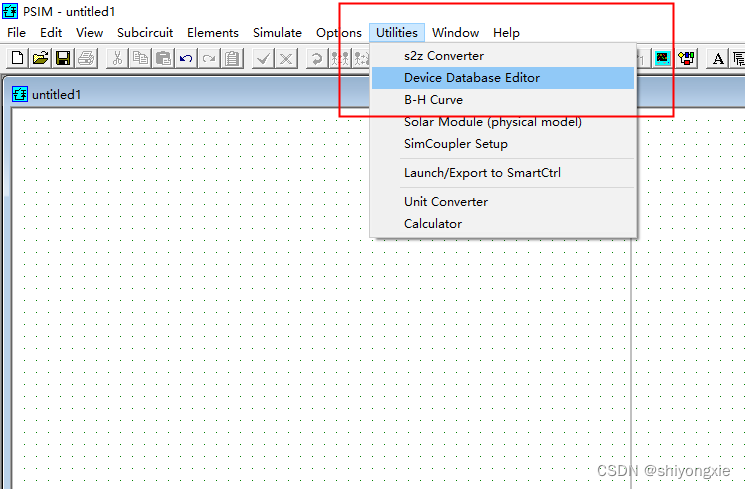The height and width of the screenshot is (489, 745).
Task: Open the B-H Curve utility
Action: tap(503, 100)
